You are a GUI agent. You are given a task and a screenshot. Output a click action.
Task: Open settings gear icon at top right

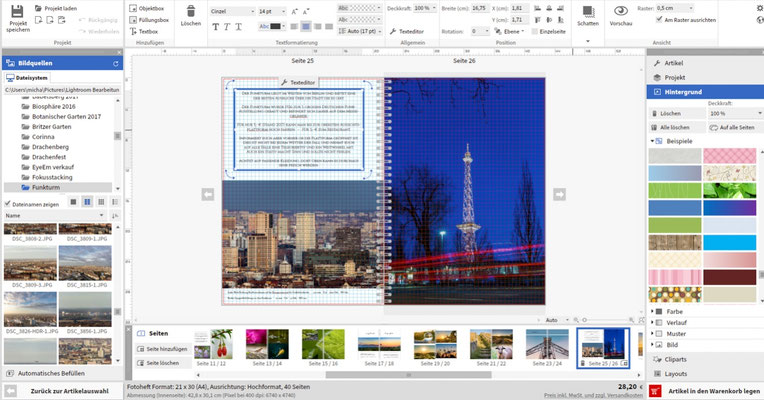coord(760,8)
